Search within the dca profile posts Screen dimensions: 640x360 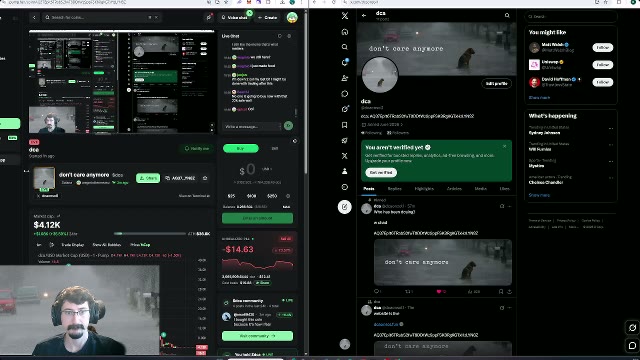[x=507, y=16]
